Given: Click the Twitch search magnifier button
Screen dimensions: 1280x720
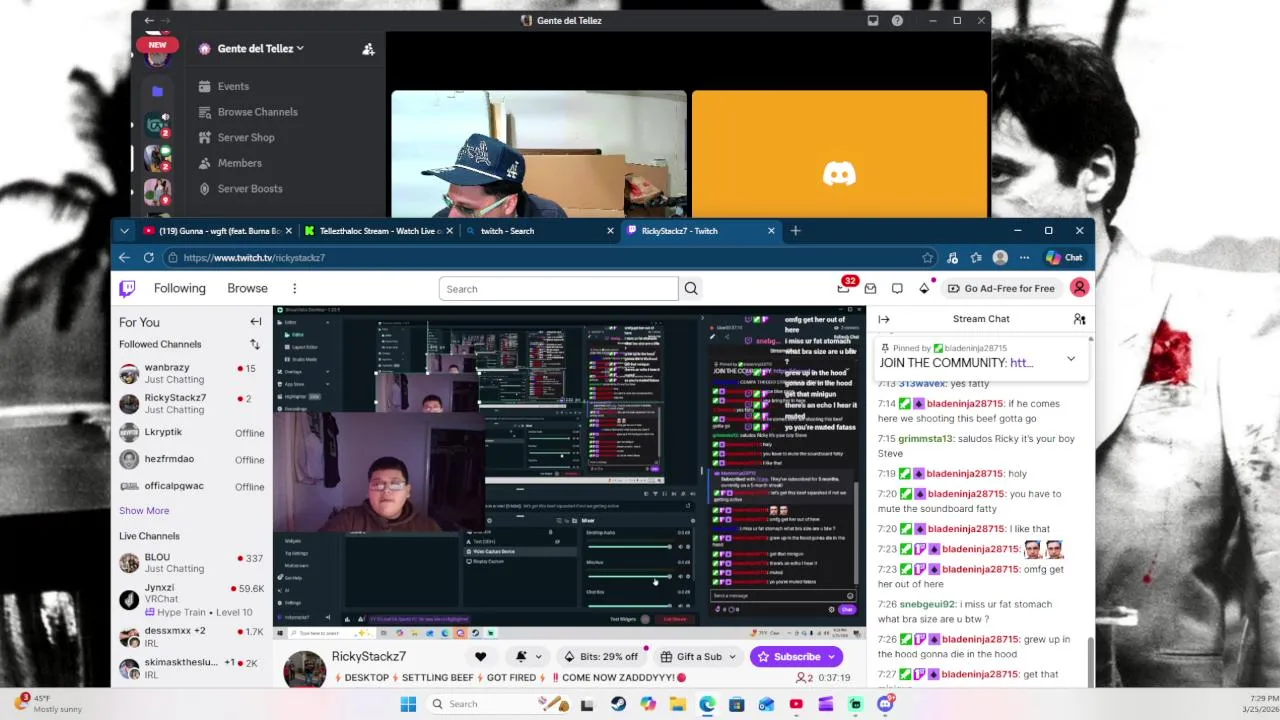Looking at the screenshot, I should (691, 289).
